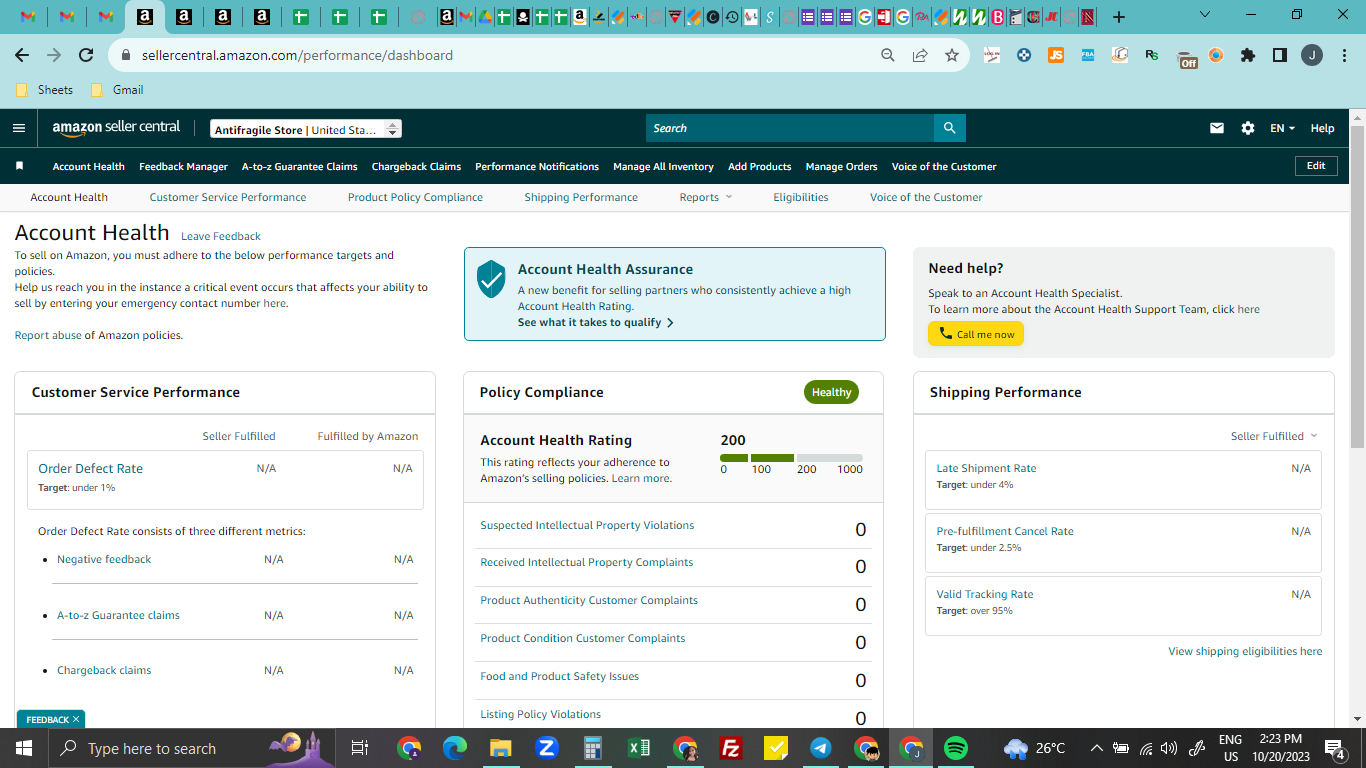This screenshot has height=768, width=1366.
Task: Open the Chrome three-dot menu
Action: pos(1343,56)
